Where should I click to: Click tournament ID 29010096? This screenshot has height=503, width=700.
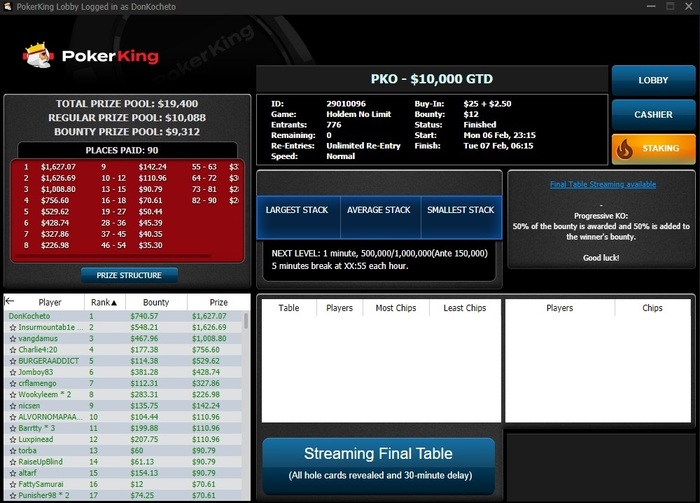point(346,104)
